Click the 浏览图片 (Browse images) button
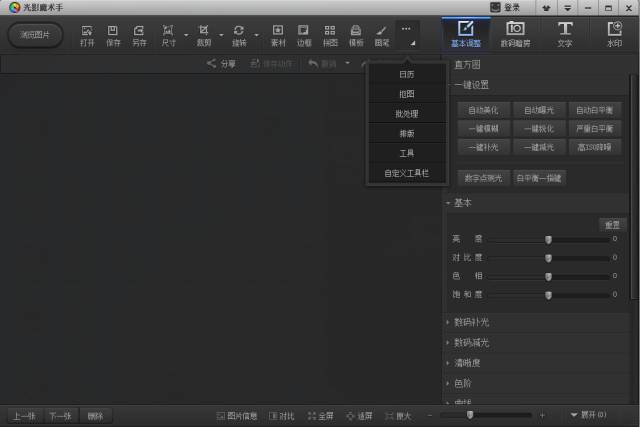This screenshot has width=640, height=427. point(35,34)
